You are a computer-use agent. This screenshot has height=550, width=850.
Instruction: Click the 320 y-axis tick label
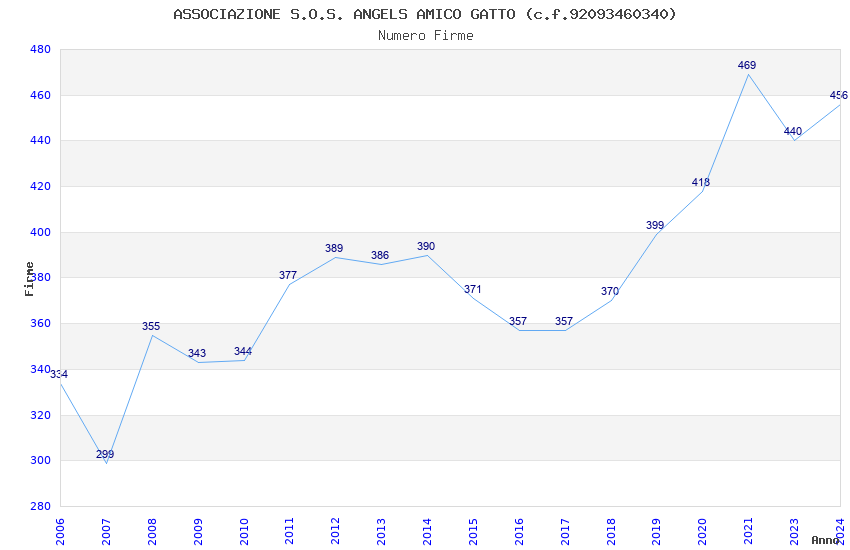click(40, 415)
